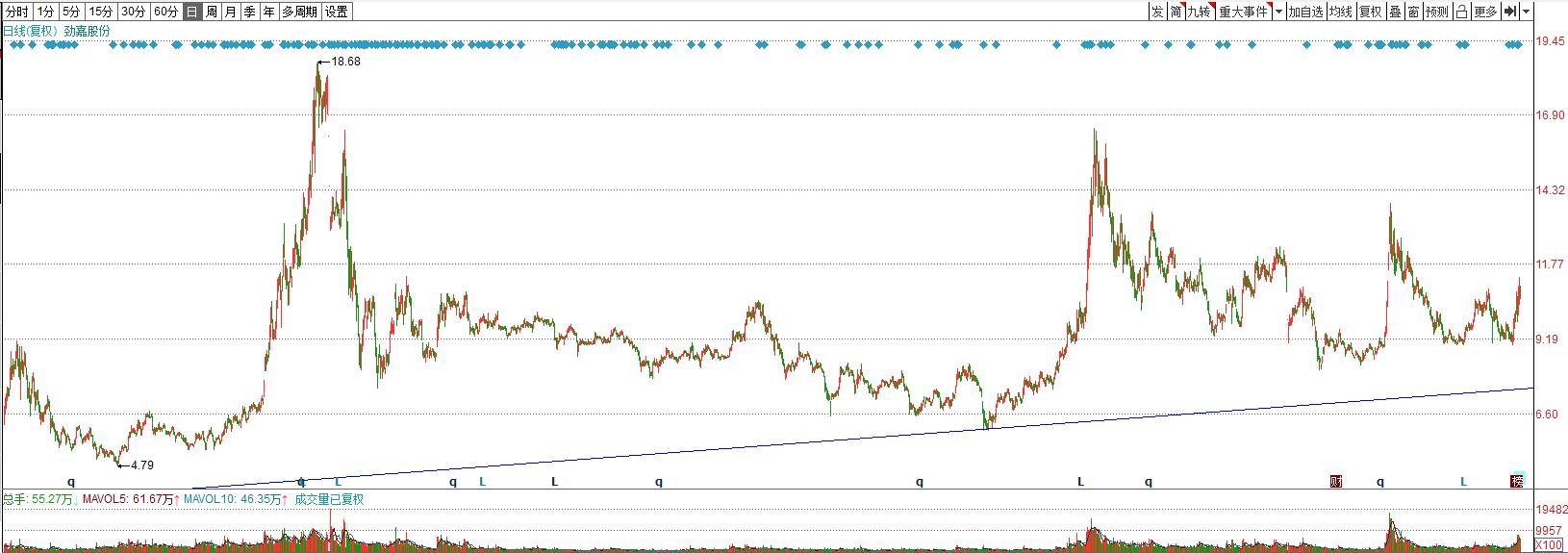Screen dimensions: 1568x553
Task: Click the 19482 volume axis label
Action: (1553, 510)
